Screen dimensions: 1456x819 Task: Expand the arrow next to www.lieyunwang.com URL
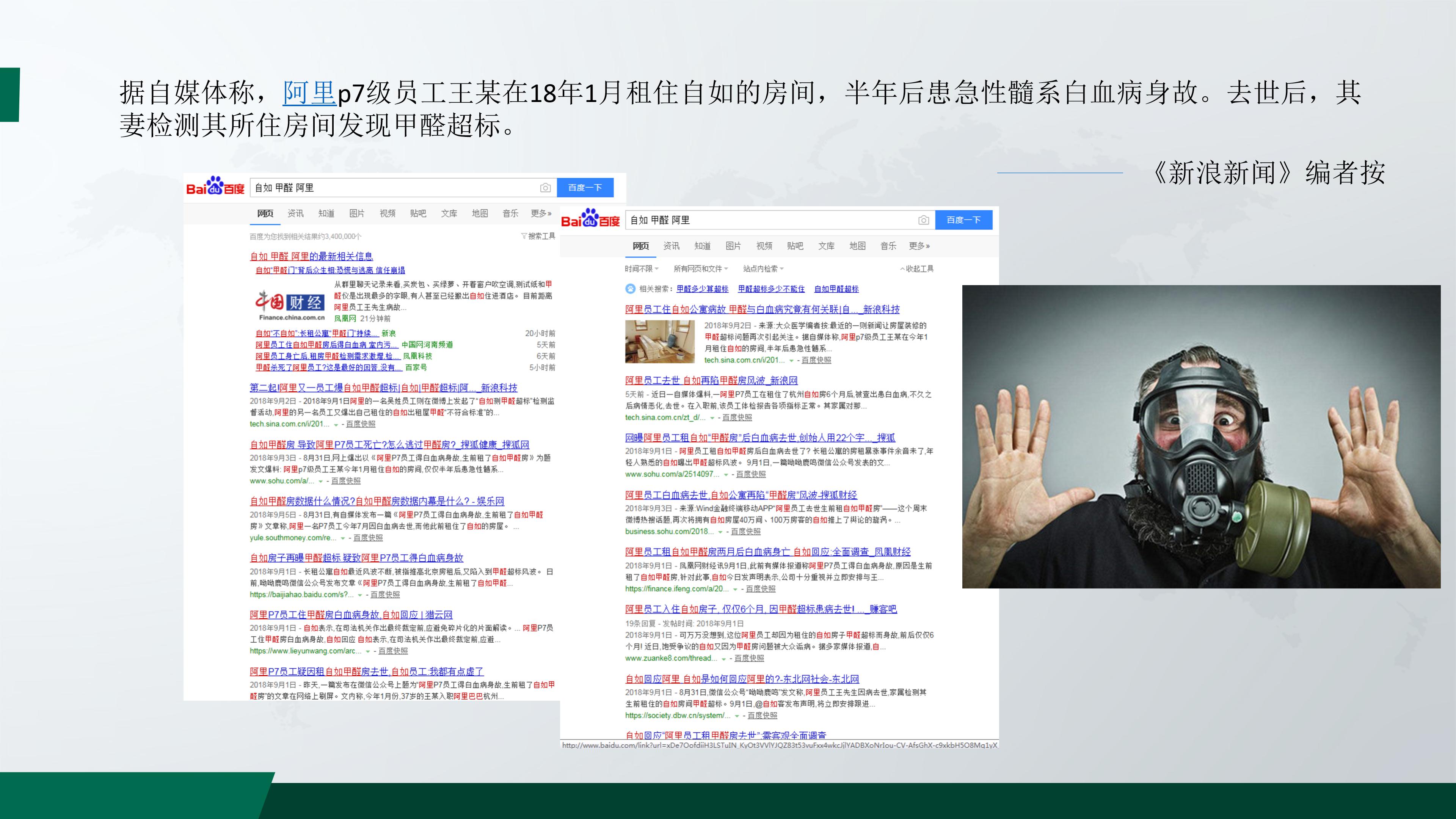coord(368,652)
